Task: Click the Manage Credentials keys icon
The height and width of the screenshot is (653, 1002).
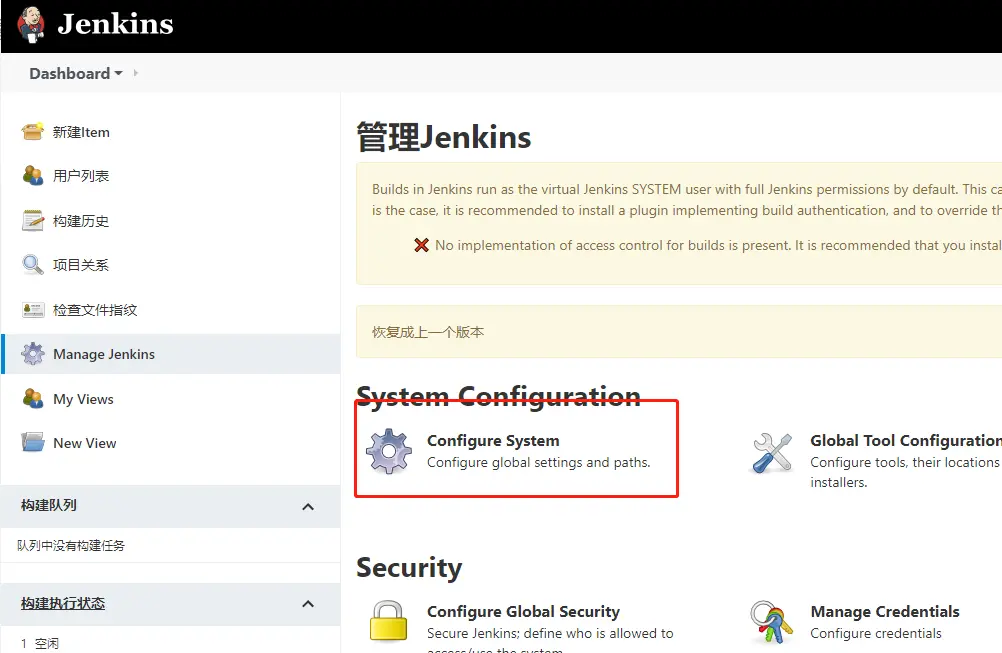Action: [772, 622]
